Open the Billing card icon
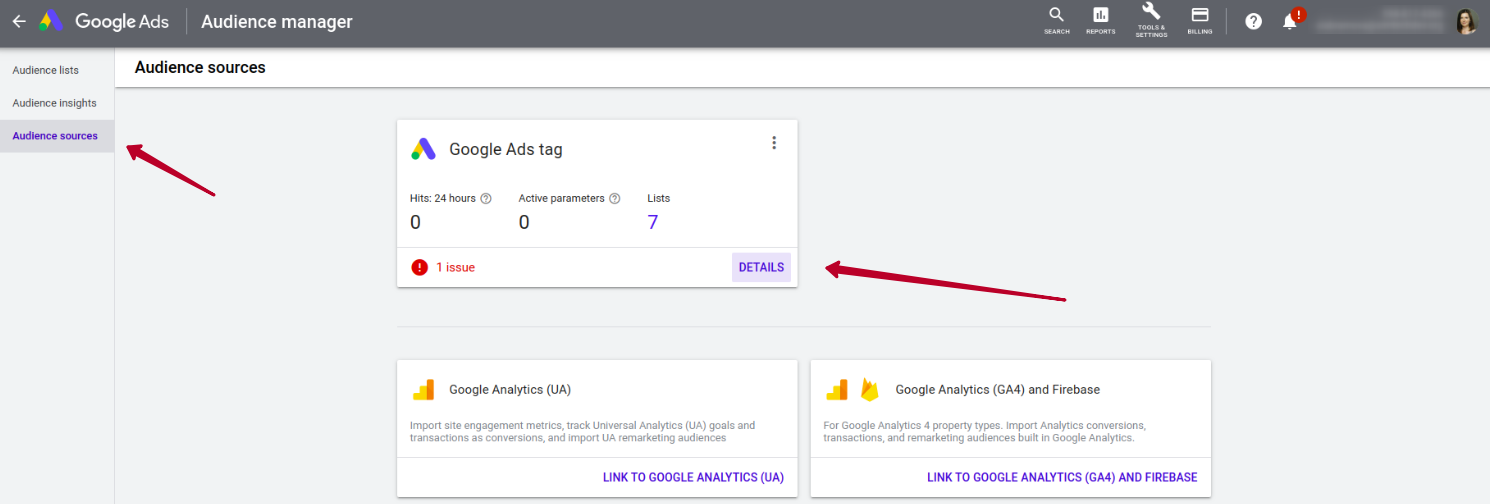Screen dimensions: 1490x504 pos(1200,20)
